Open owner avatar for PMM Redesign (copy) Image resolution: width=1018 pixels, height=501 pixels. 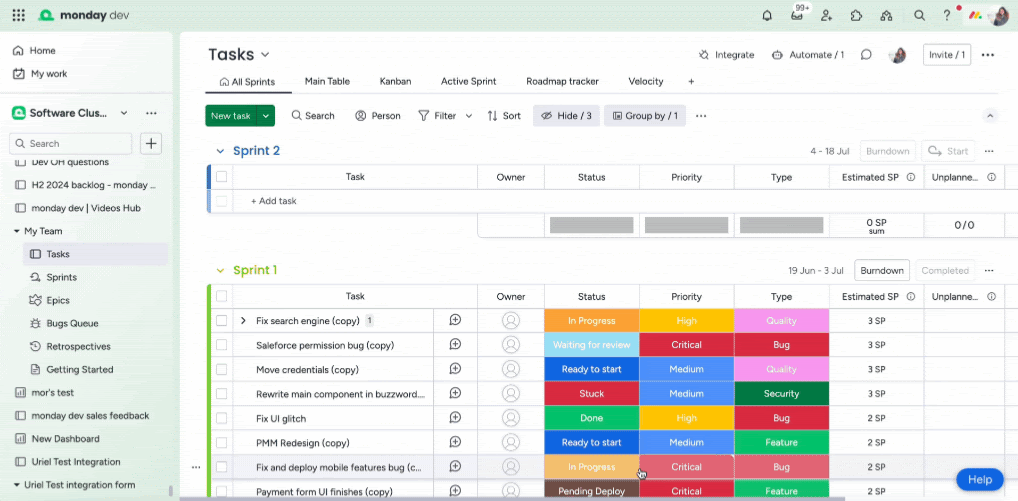pyautogui.click(x=511, y=443)
